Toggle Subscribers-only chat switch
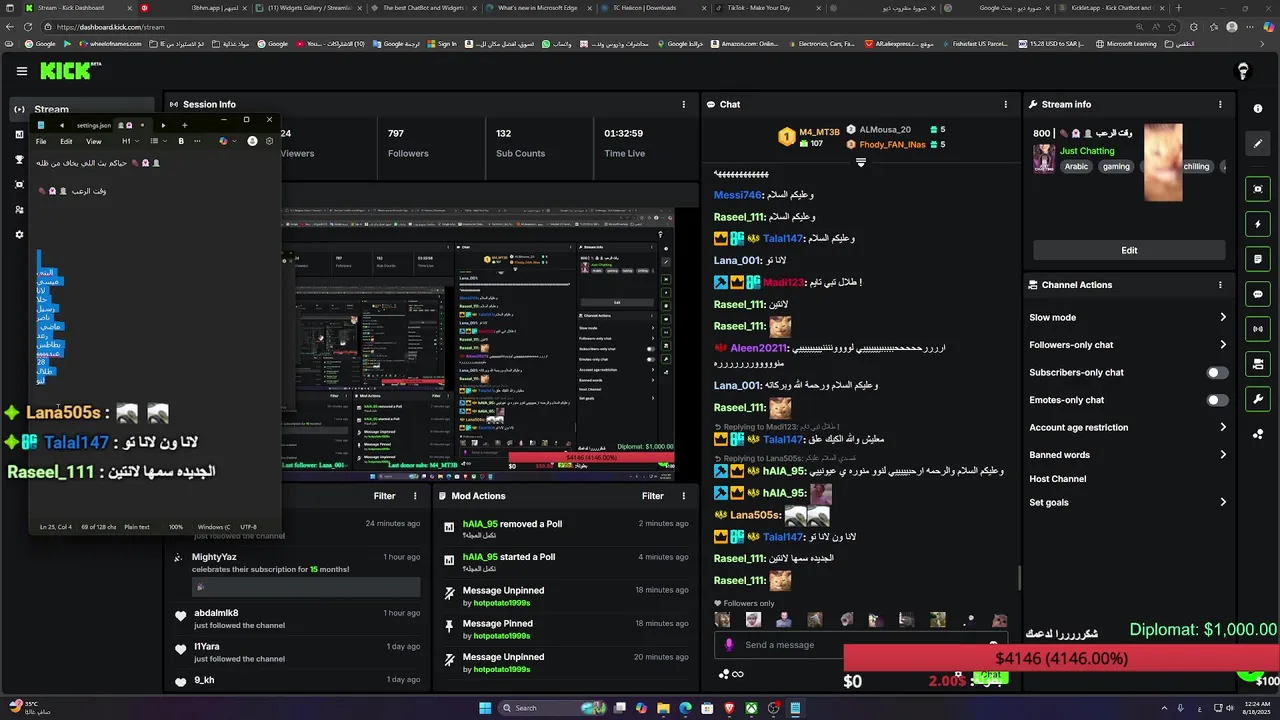Screen dimensions: 1280x720 tap(1217, 372)
